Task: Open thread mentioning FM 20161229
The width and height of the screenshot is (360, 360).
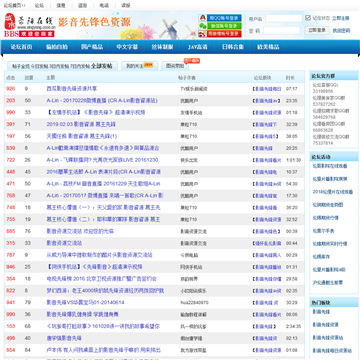Action: tap(103, 184)
